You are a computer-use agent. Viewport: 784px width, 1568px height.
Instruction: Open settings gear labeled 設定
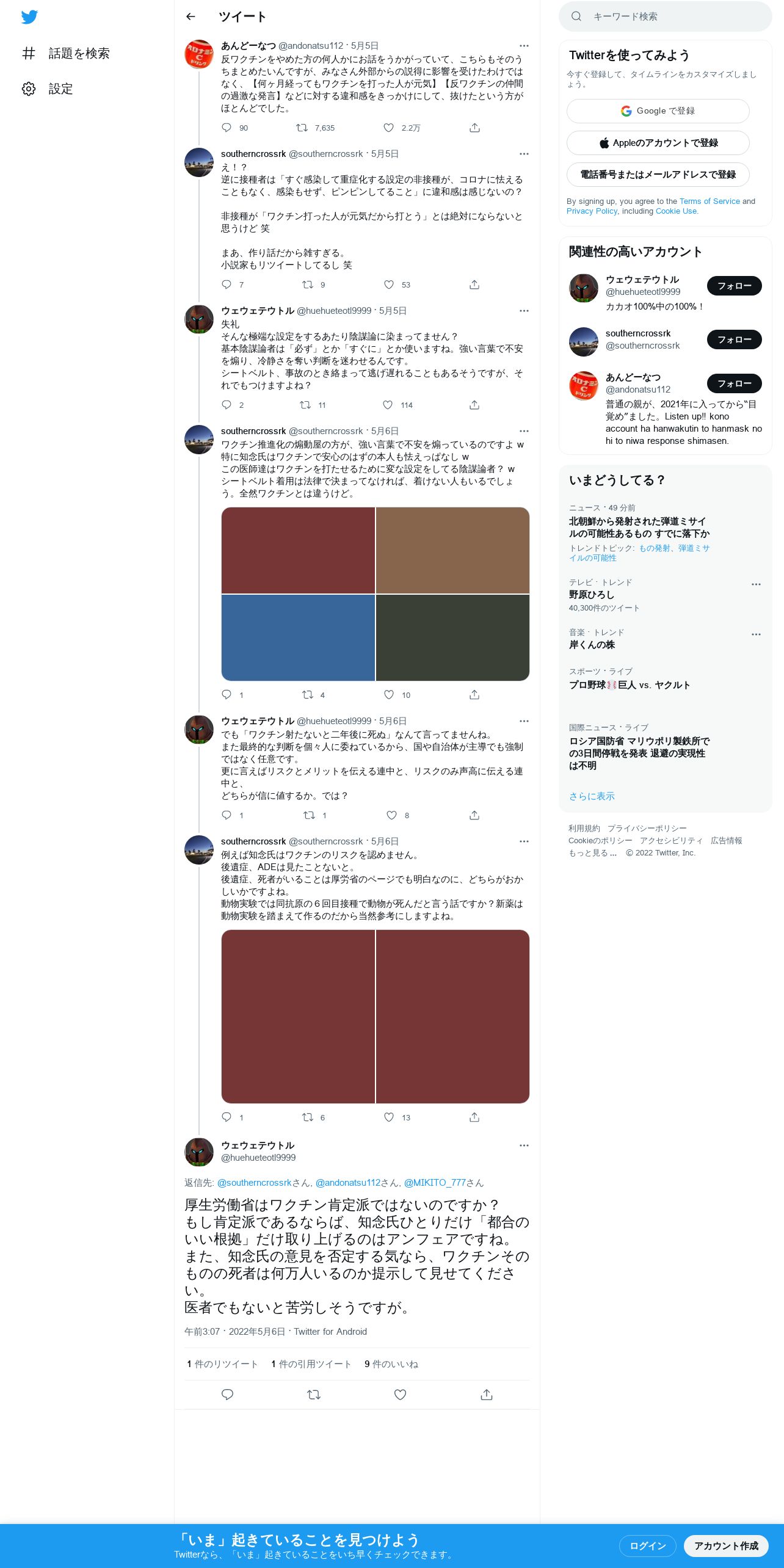[48, 89]
